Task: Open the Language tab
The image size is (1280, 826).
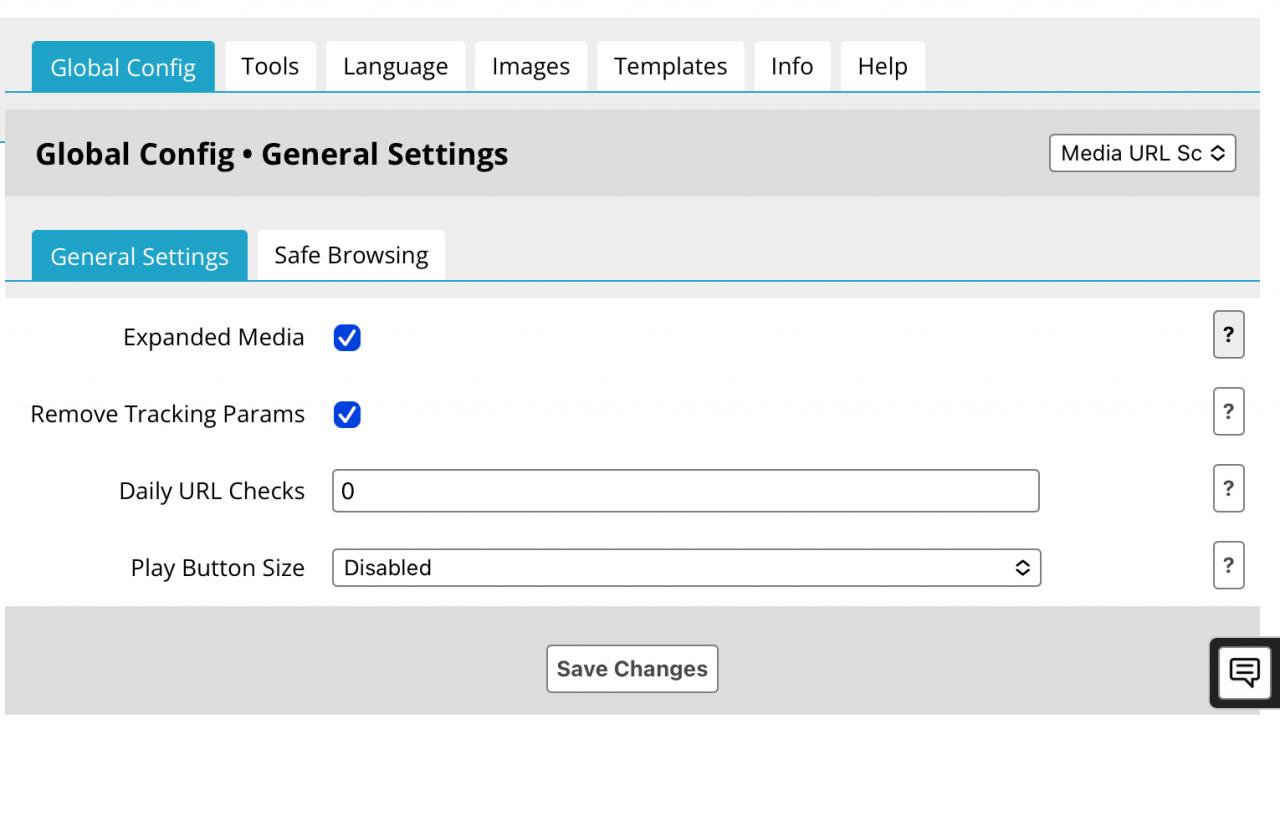Action: coord(395,67)
